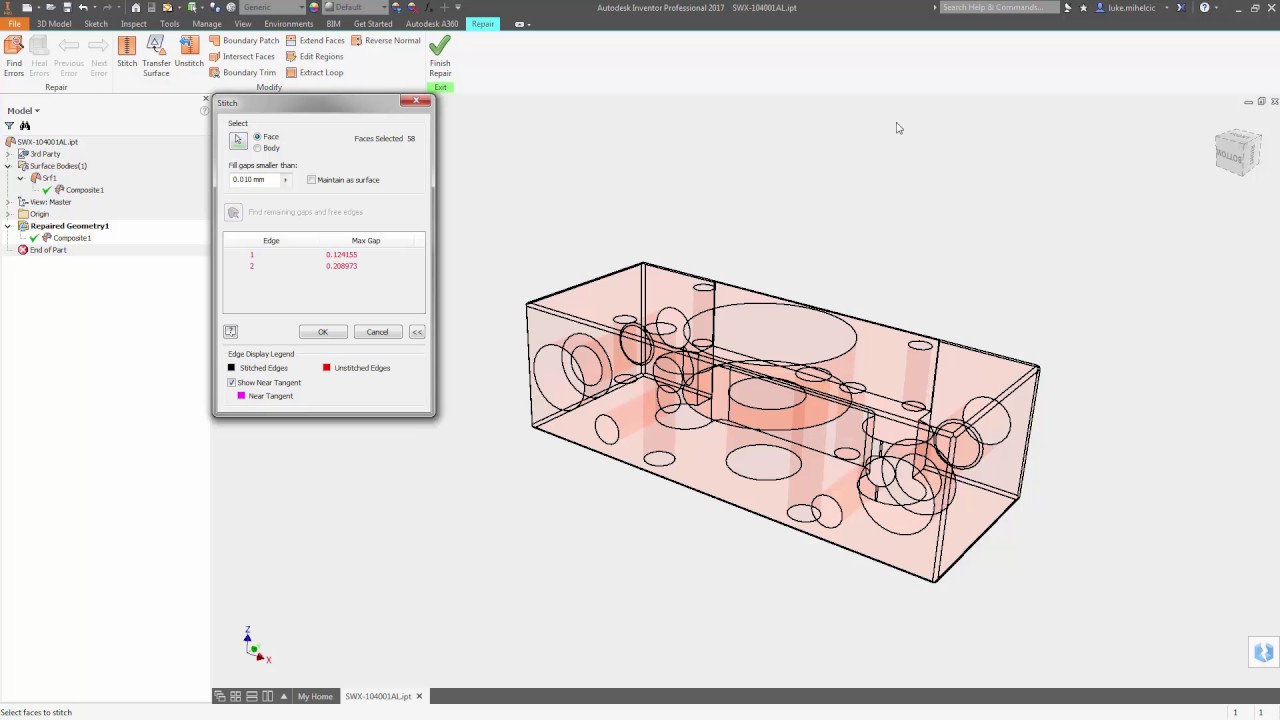1280x720 pixels.
Task: Collapse the Srf1 node
Action: (21, 178)
